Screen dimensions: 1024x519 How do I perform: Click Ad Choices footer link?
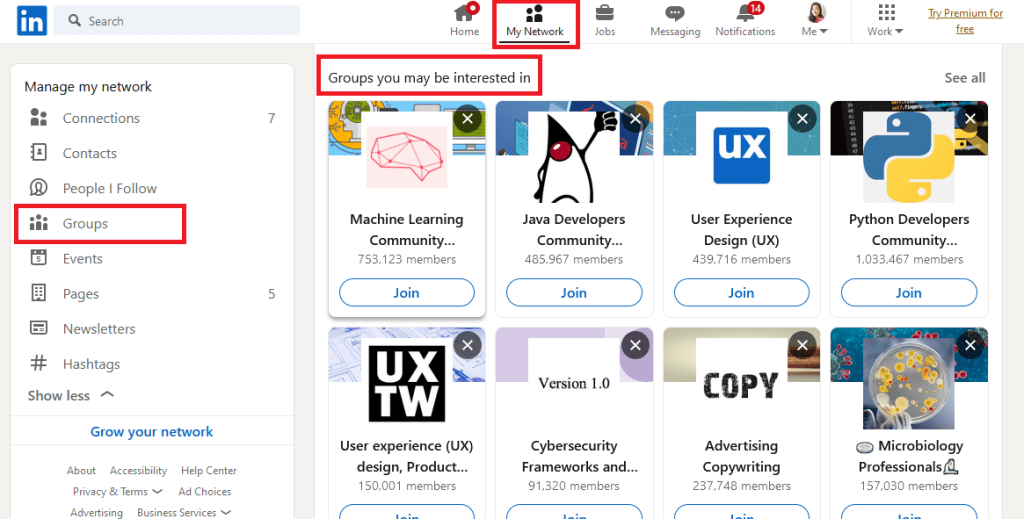(204, 491)
